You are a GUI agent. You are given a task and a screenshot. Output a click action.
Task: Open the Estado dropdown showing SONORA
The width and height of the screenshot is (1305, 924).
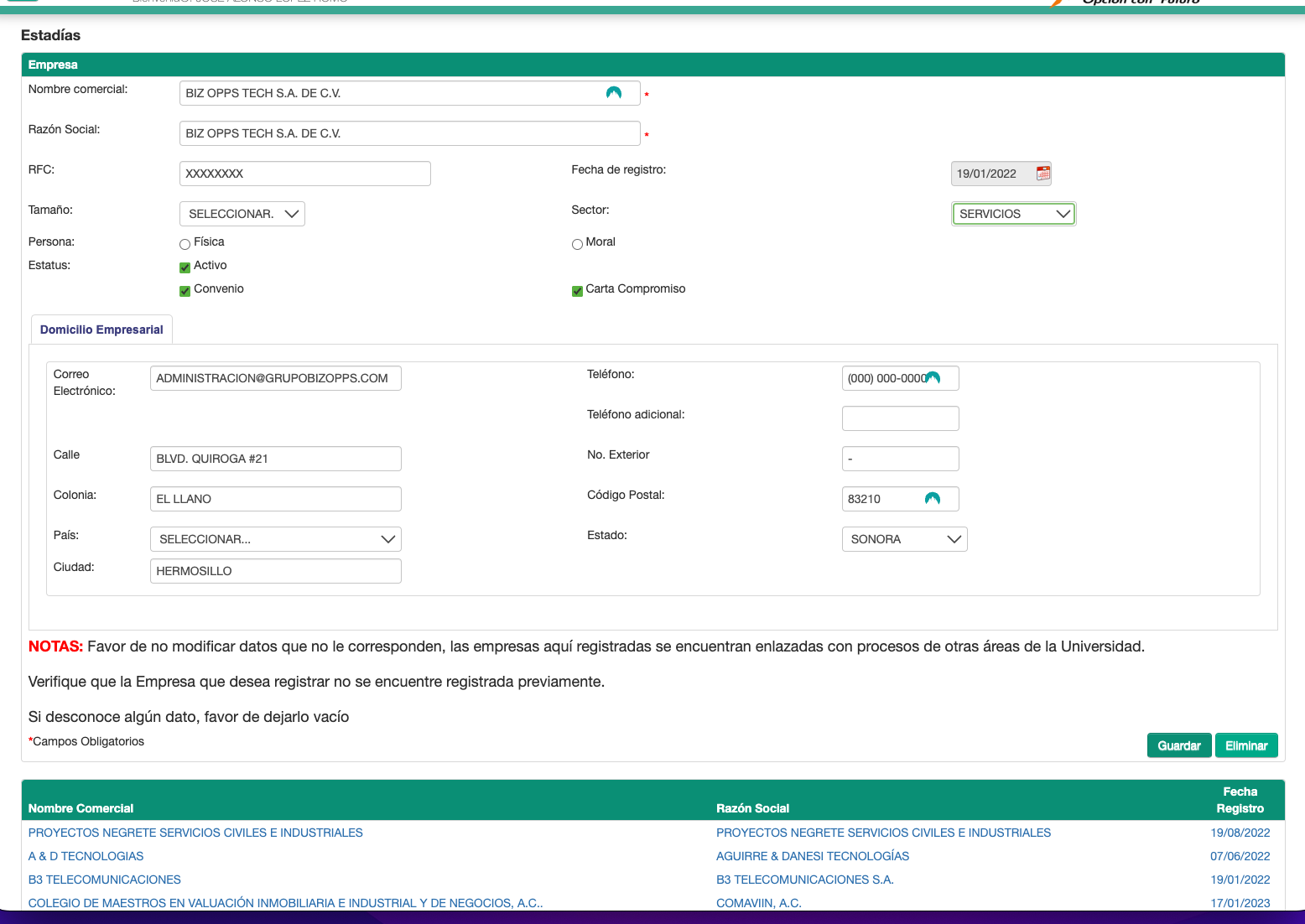904,539
